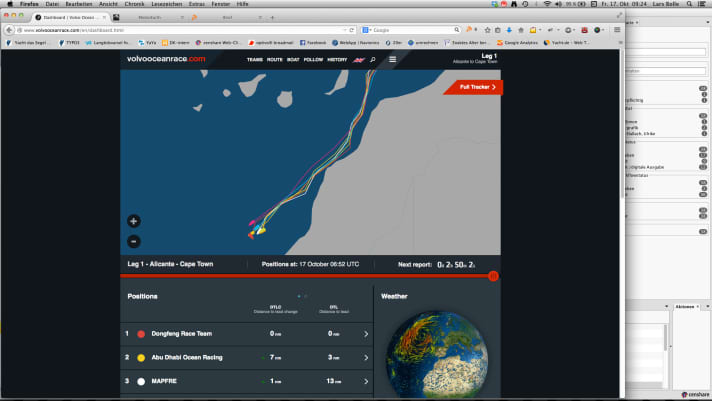The image size is (712, 401).
Task: Click the Positions carousel first dot
Action: click(x=299, y=296)
